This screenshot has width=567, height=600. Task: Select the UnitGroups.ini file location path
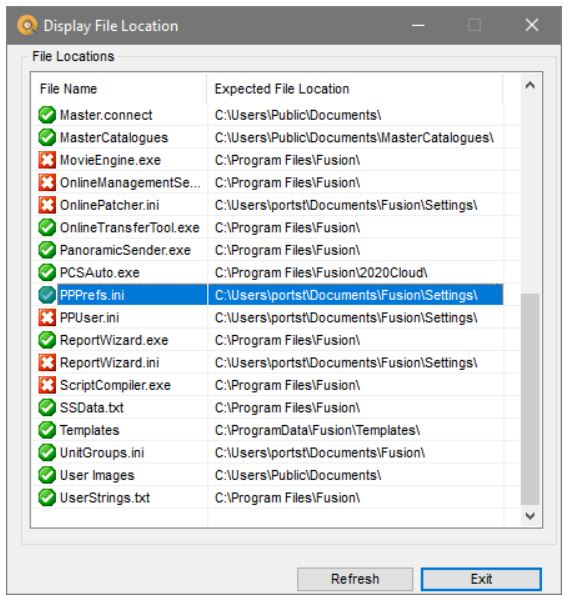319,453
